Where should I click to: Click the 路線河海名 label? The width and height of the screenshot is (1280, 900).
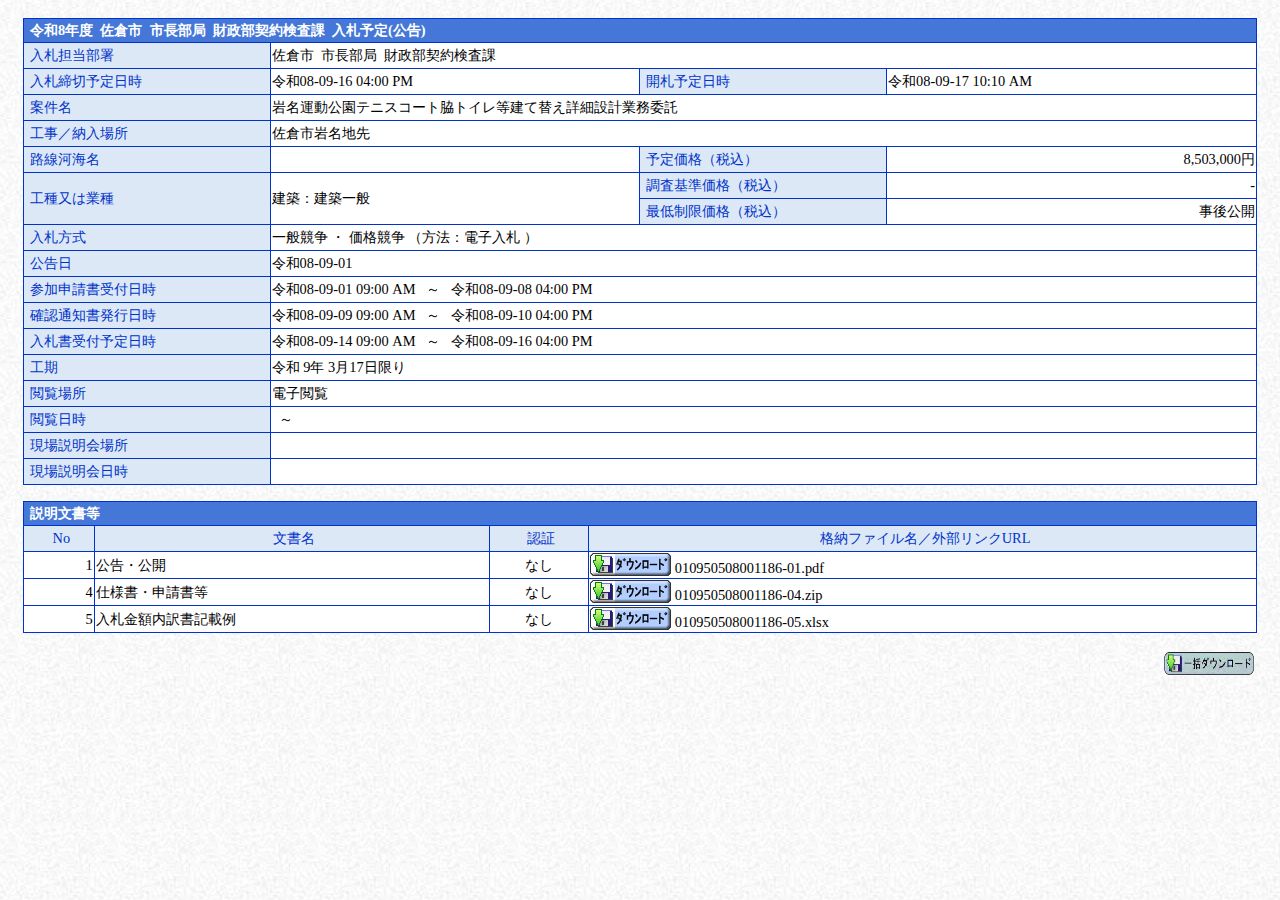[147, 159]
